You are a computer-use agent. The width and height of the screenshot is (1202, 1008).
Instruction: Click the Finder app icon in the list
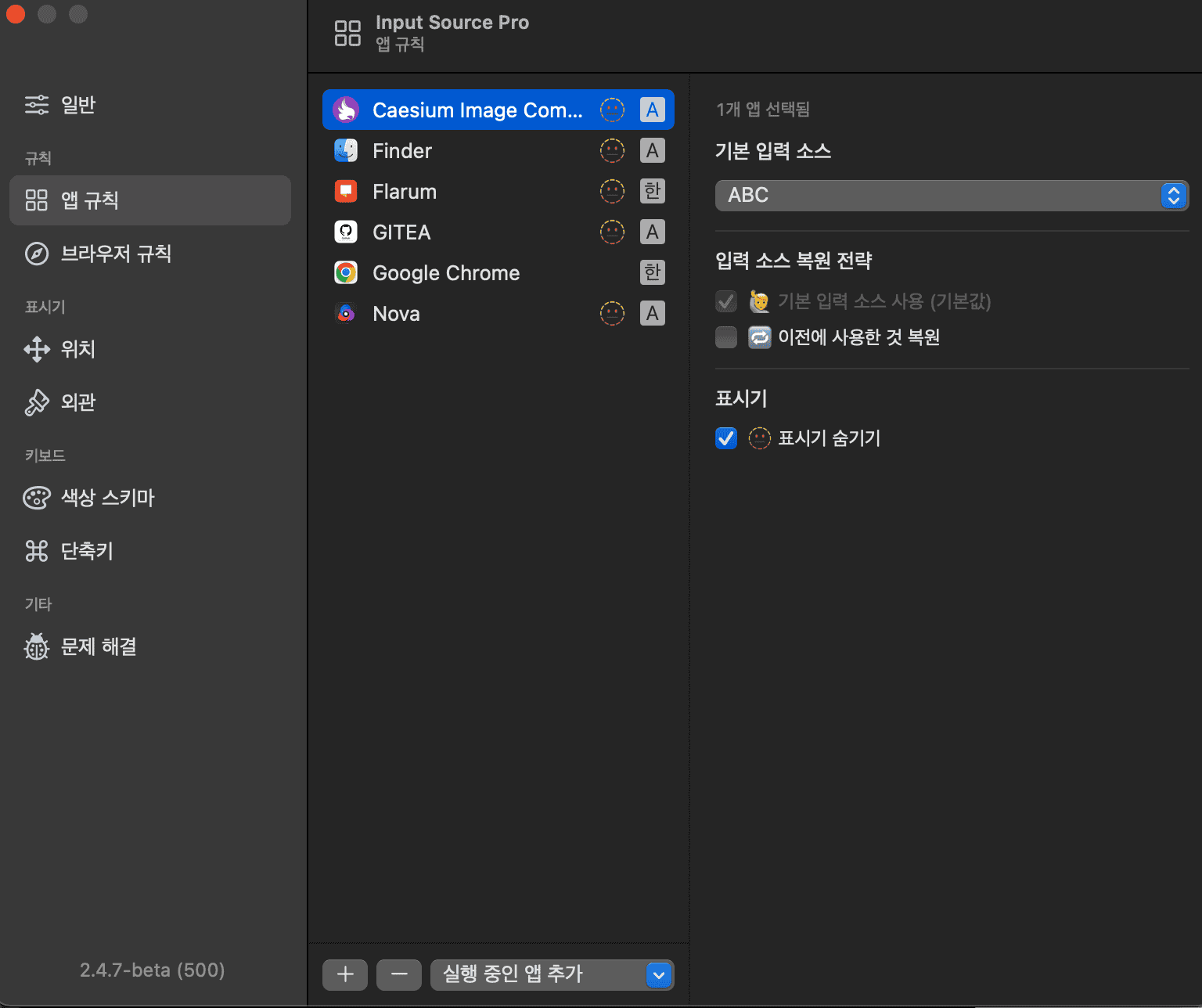coord(346,150)
